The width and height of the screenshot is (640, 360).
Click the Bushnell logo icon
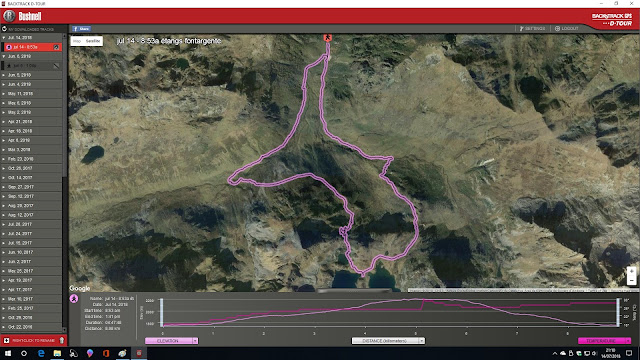tap(9, 16)
